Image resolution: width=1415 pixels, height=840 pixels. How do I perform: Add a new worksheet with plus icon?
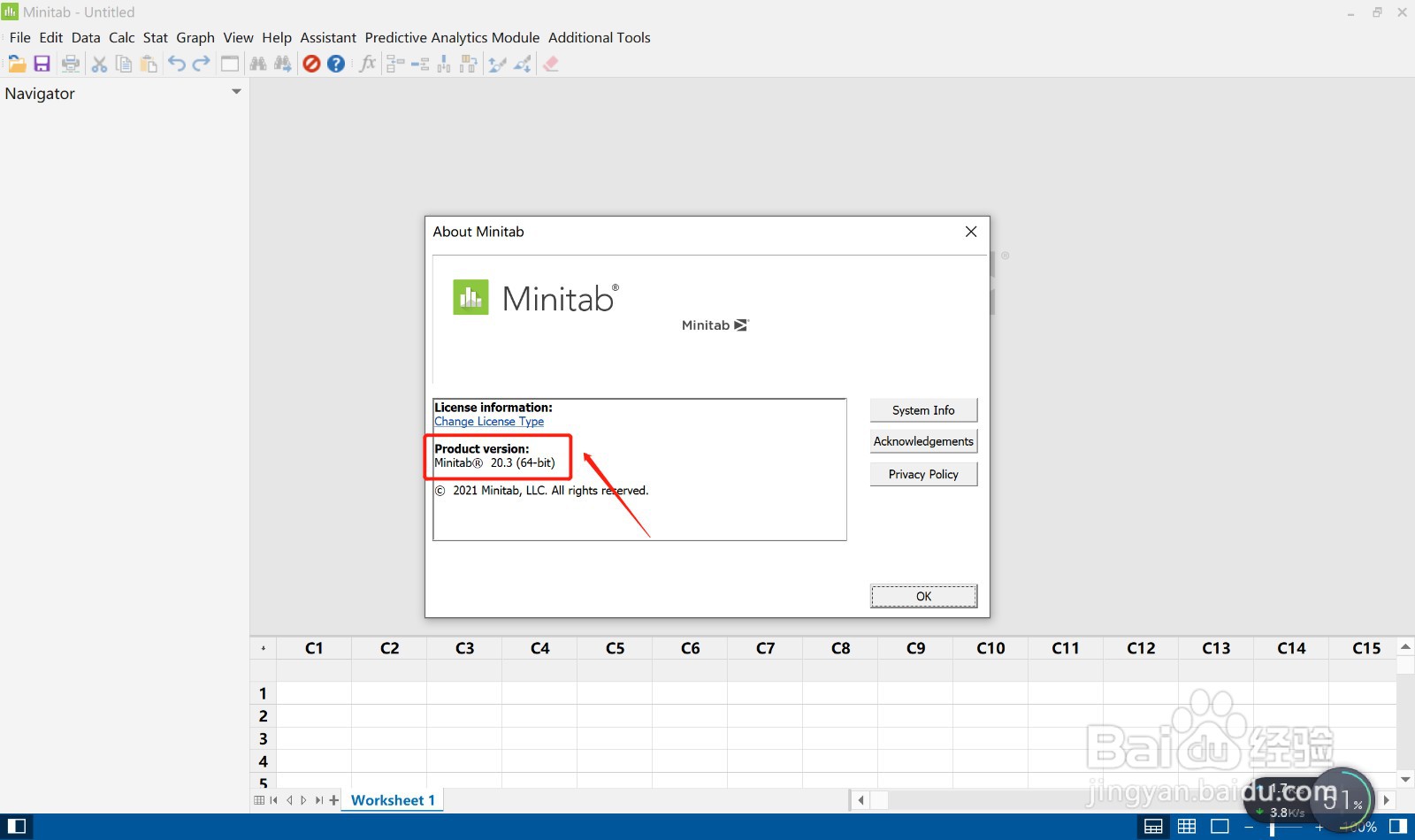[333, 800]
